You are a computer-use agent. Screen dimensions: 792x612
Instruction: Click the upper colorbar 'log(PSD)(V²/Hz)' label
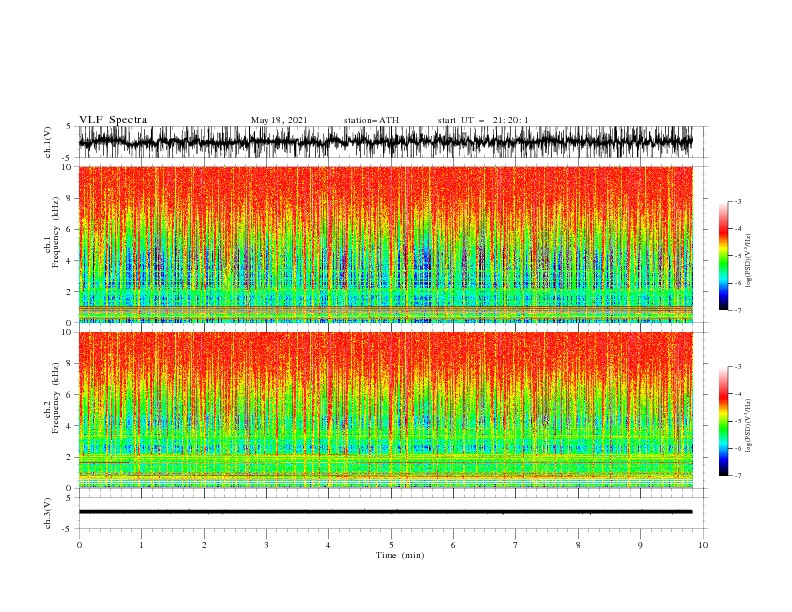pyautogui.click(x=749, y=261)
